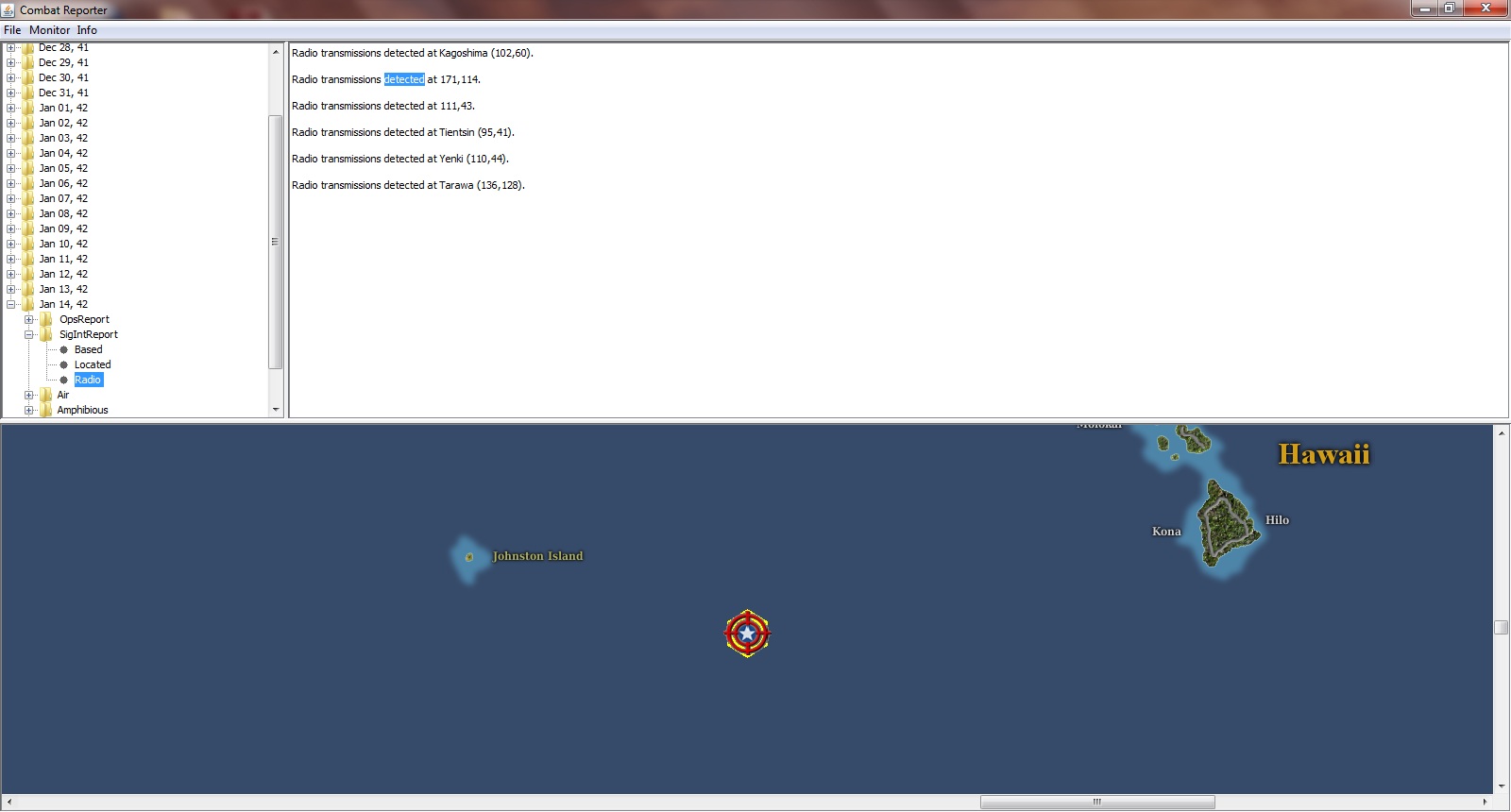Collapse the SigIntReport folder node
The image size is (1511, 812).
28,334
